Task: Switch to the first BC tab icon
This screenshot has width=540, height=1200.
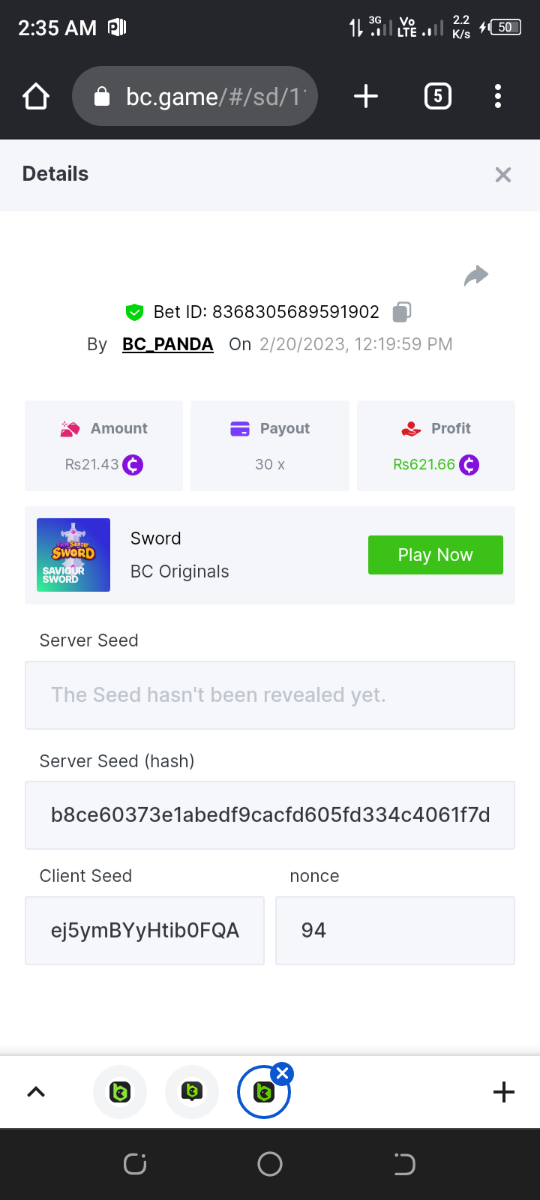Action: tap(120, 1092)
